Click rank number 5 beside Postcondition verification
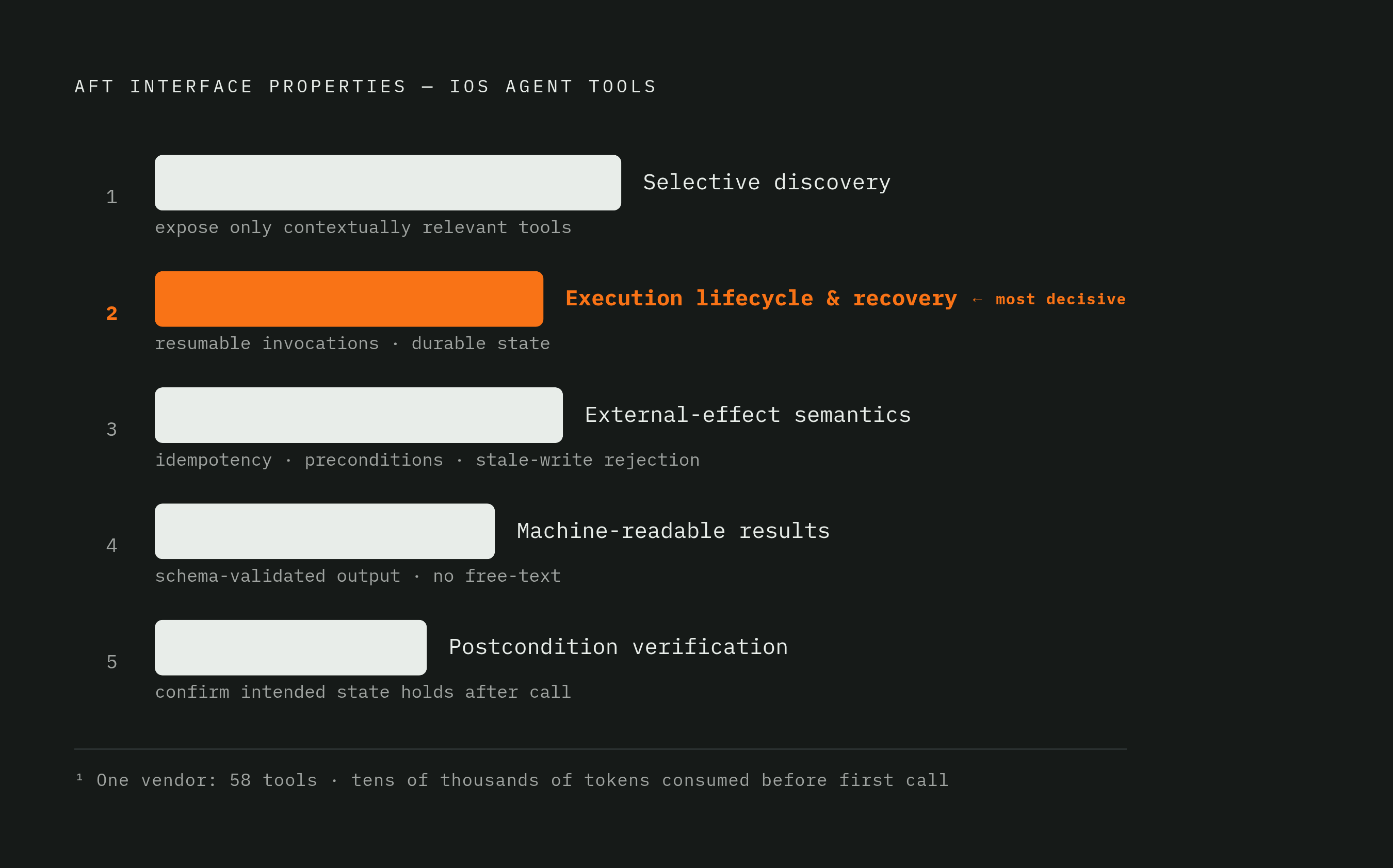Screen dimensions: 1393x868 pyautogui.click(x=112, y=662)
